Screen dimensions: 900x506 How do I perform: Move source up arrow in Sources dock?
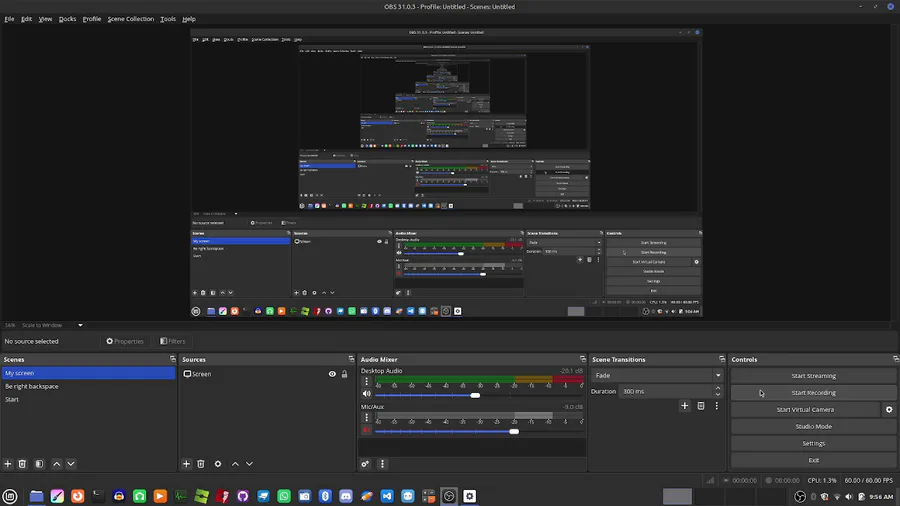pyautogui.click(x=235, y=464)
